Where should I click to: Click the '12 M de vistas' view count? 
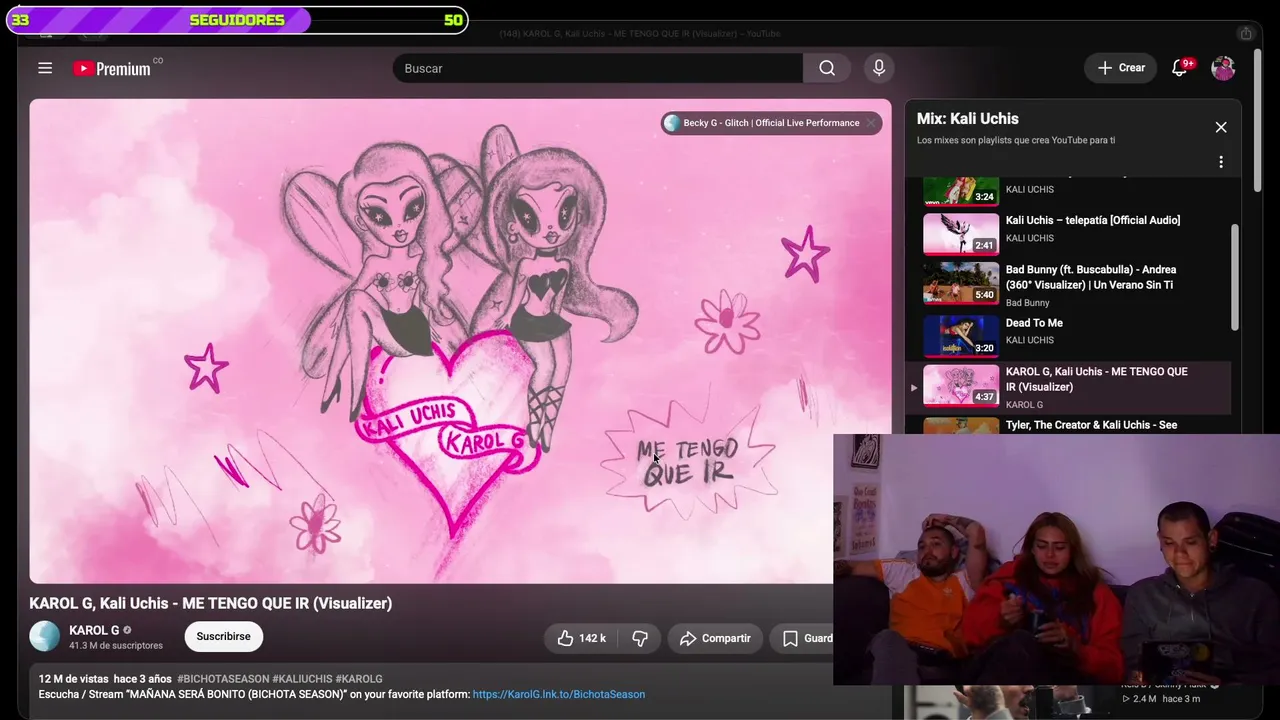pos(73,679)
